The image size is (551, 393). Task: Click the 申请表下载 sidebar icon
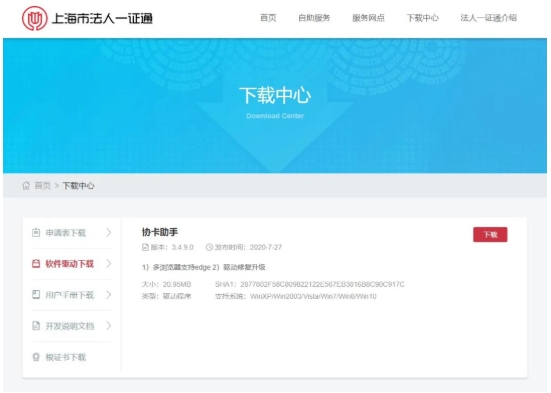pyautogui.click(x=36, y=233)
